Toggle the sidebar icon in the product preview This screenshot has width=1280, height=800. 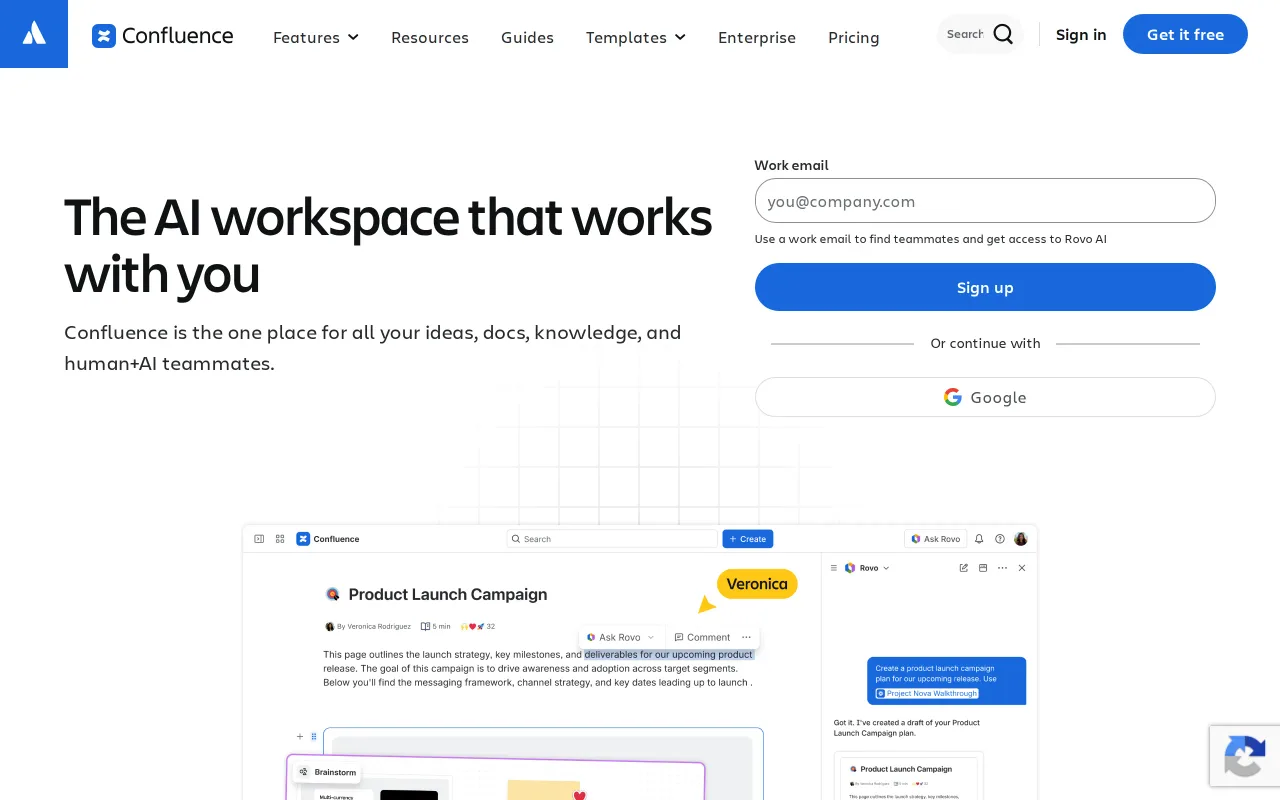point(259,539)
